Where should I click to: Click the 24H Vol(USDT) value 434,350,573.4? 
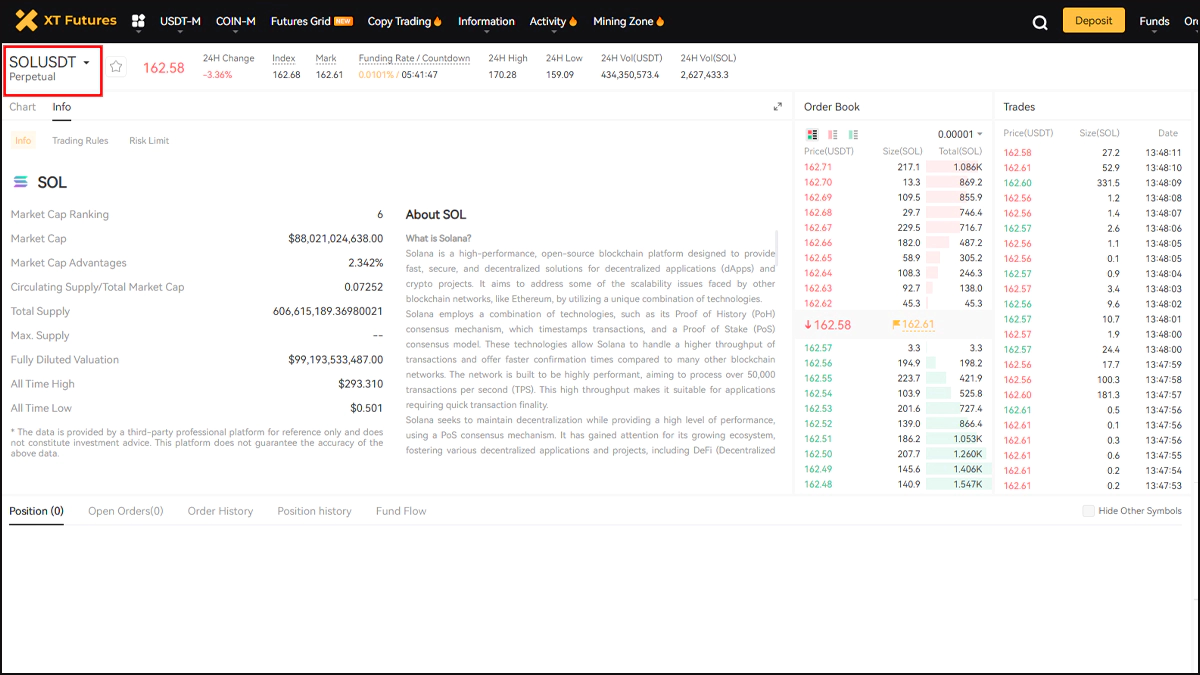coord(630,75)
